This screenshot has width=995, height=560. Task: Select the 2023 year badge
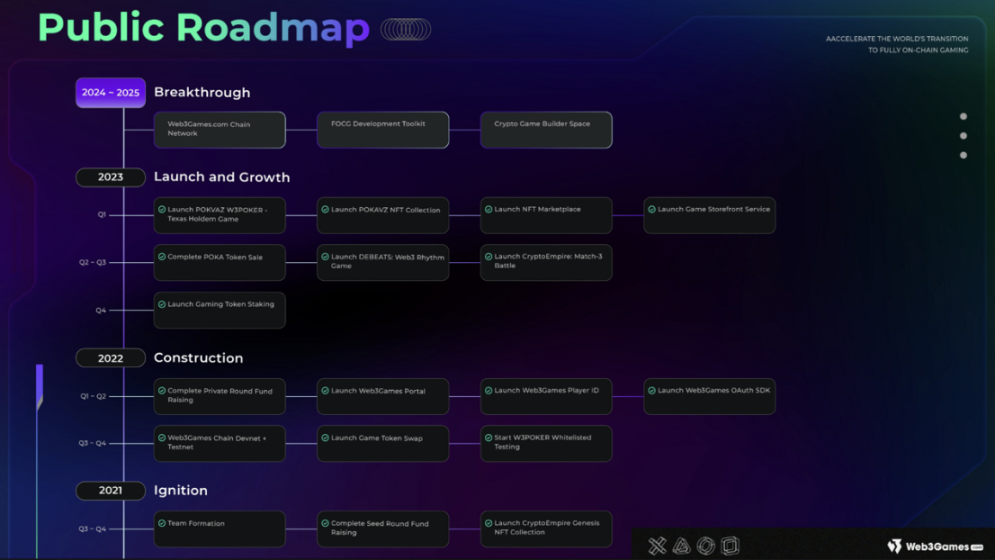click(x=111, y=177)
